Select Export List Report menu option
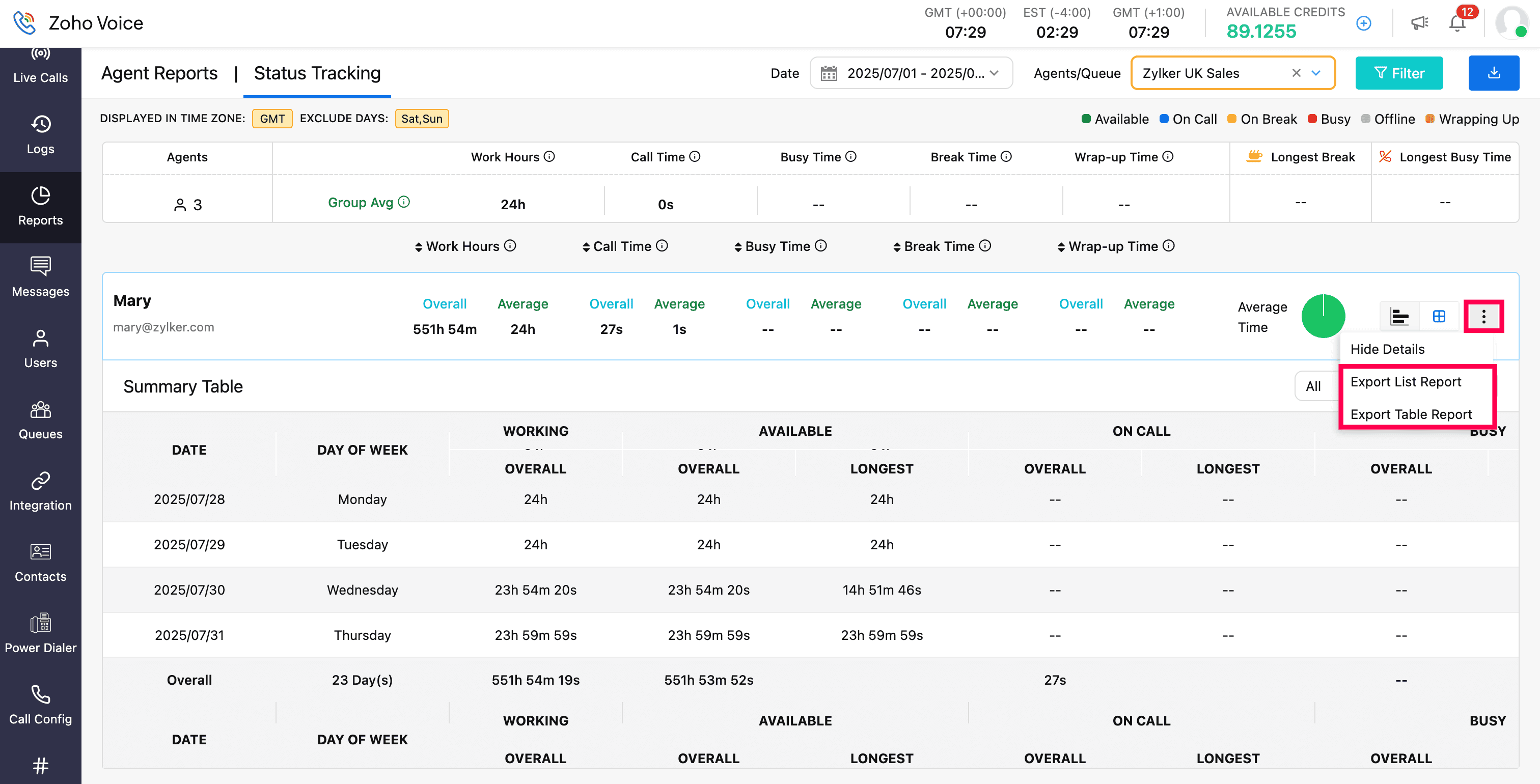1540x784 pixels. (x=1406, y=382)
